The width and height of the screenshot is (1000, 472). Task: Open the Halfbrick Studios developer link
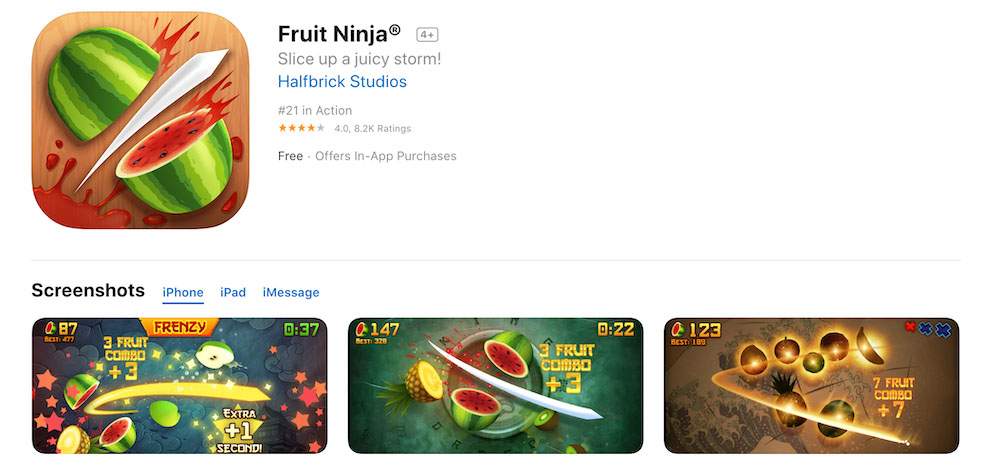click(342, 82)
